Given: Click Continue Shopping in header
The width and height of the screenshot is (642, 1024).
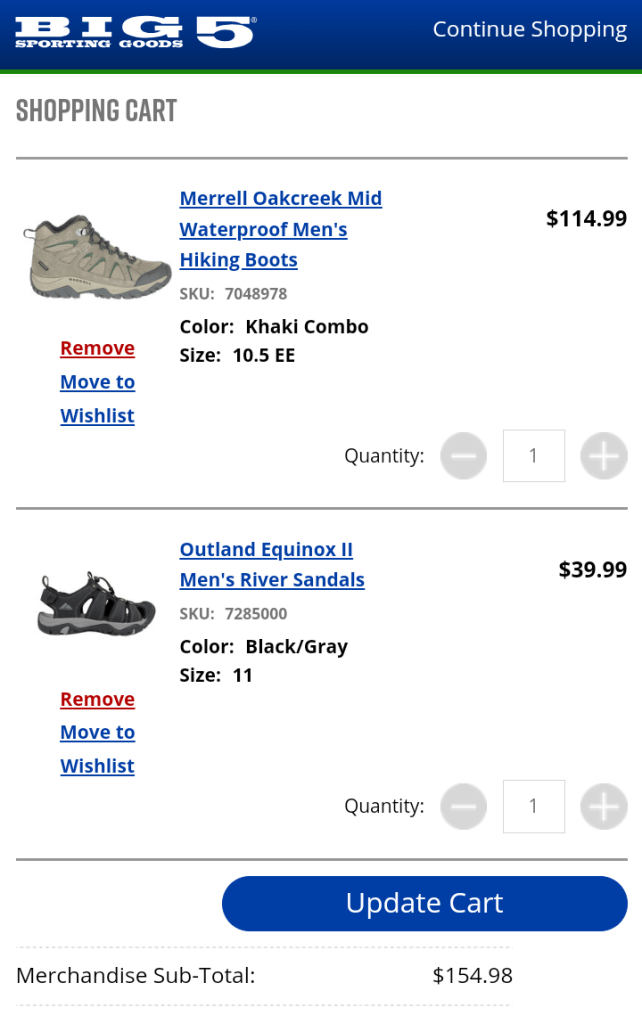Looking at the screenshot, I should [529, 30].
